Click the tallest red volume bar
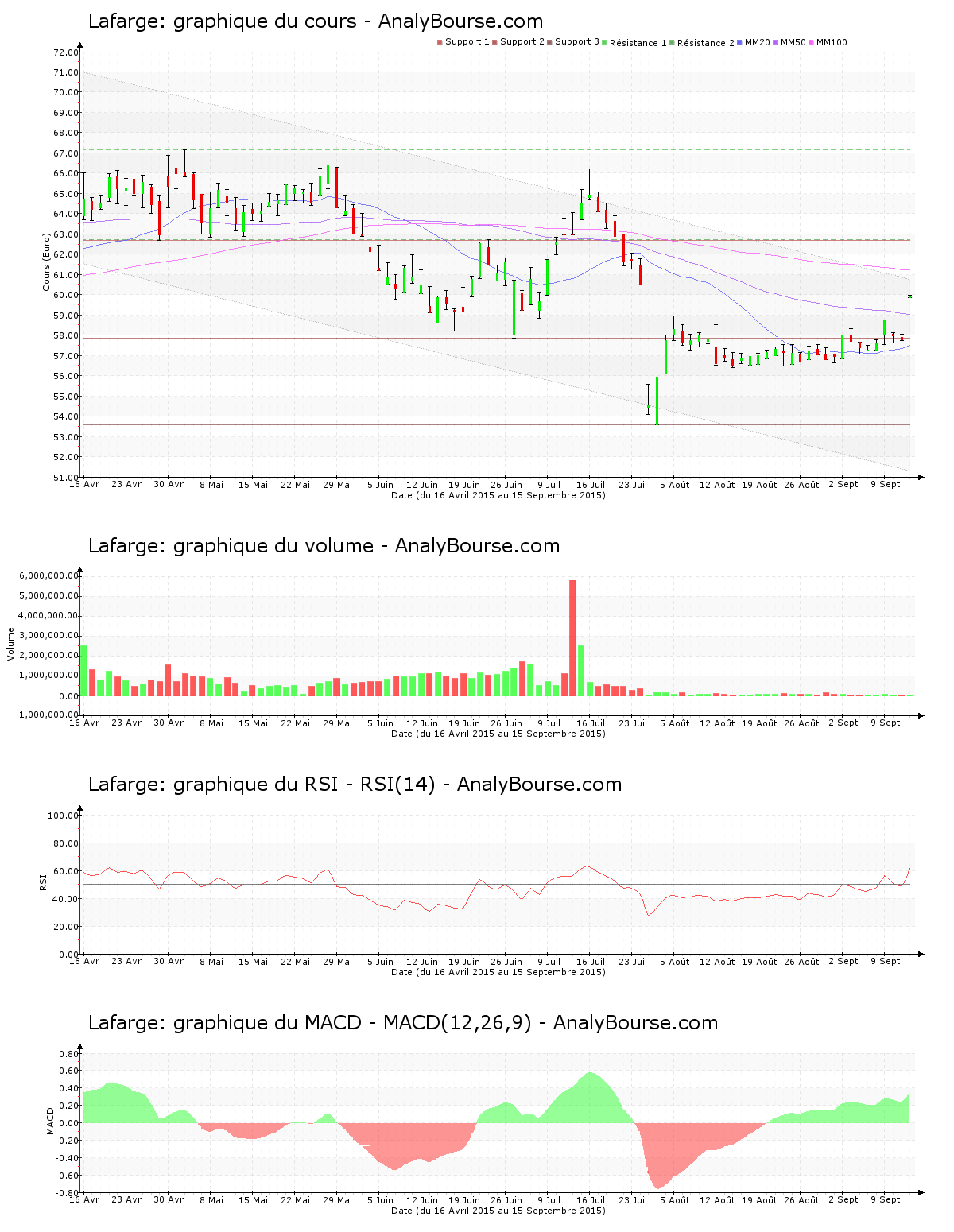The width and height of the screenshot is (954, 1232). click(x=572, y=638)
